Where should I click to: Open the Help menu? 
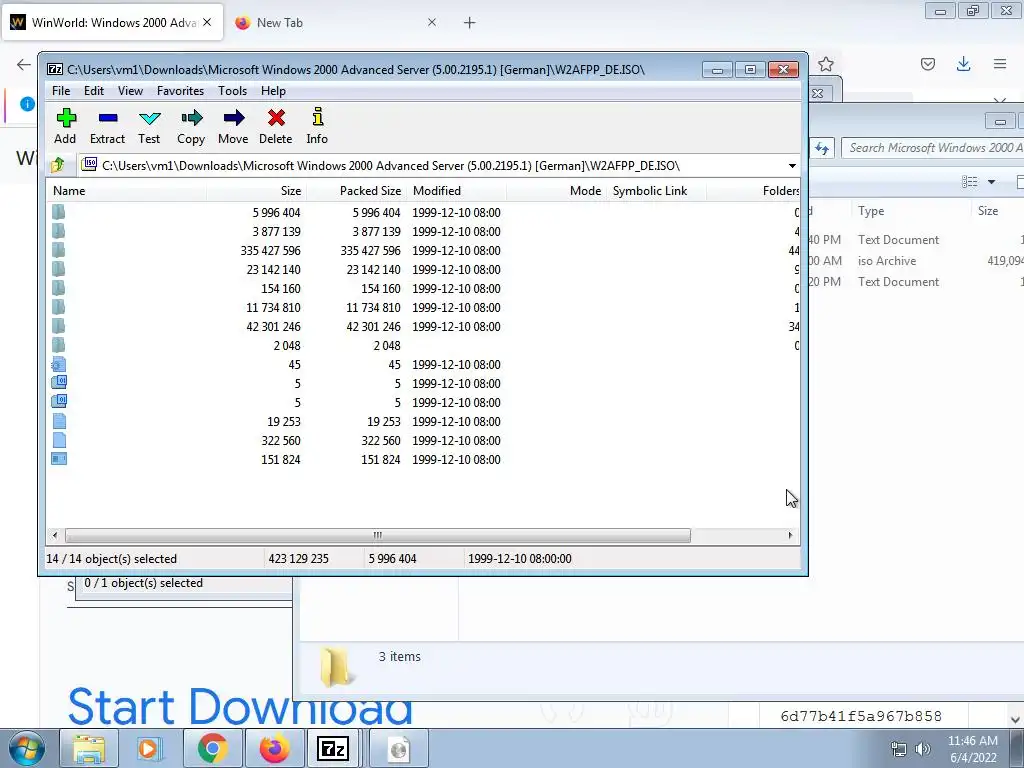(x=273, y=91)
